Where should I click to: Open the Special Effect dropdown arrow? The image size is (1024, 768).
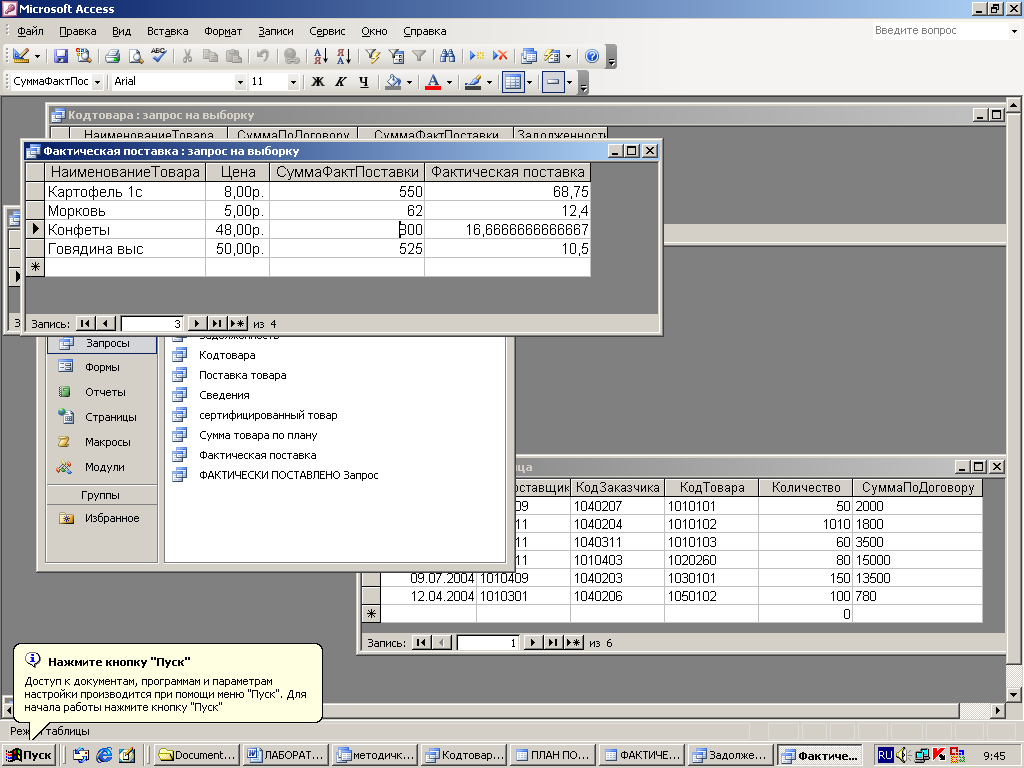[569, 82]
